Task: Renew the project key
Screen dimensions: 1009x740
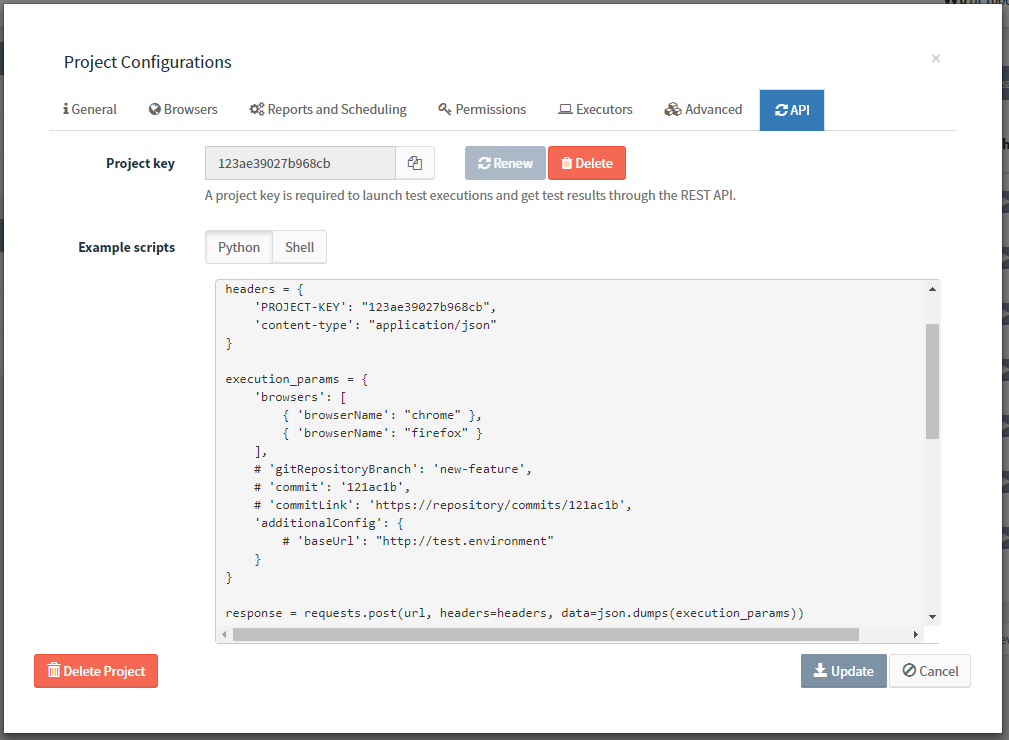Action: point(505,163)
